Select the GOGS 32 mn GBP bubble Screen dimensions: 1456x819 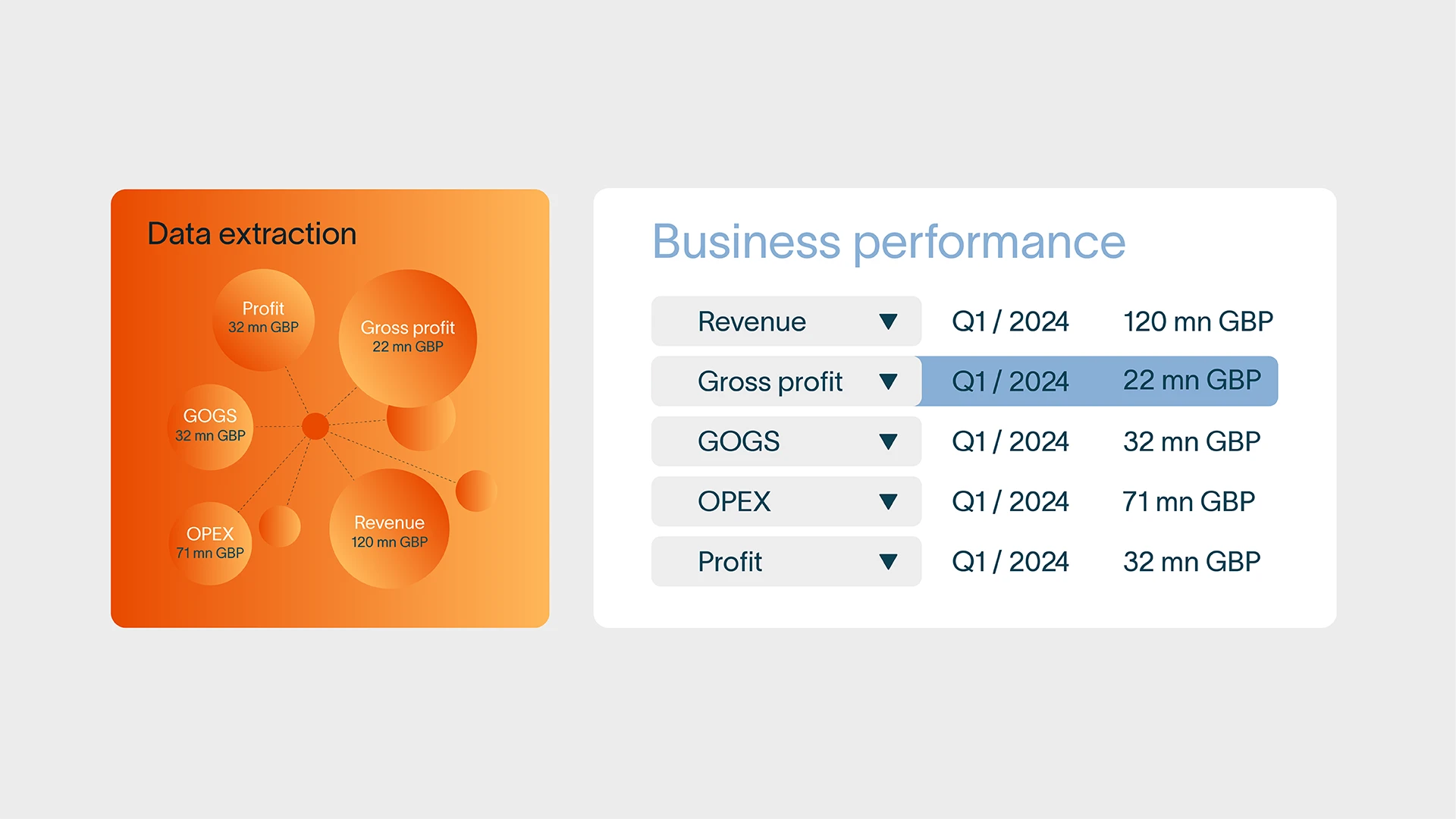coord(210,425)
